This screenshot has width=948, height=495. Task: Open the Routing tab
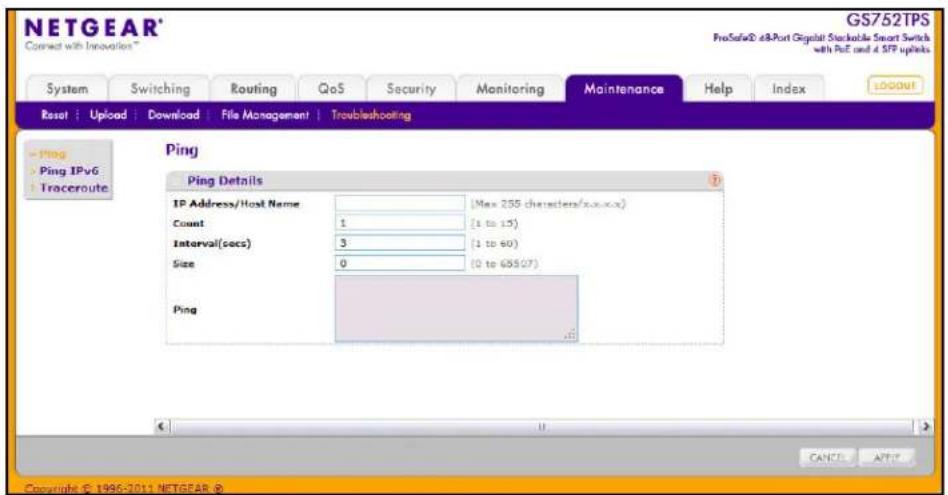click(253, 89)
